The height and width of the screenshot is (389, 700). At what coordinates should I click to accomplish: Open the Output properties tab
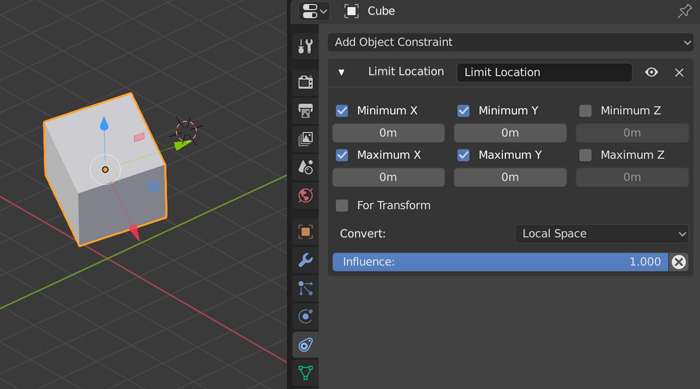(305, 110)
